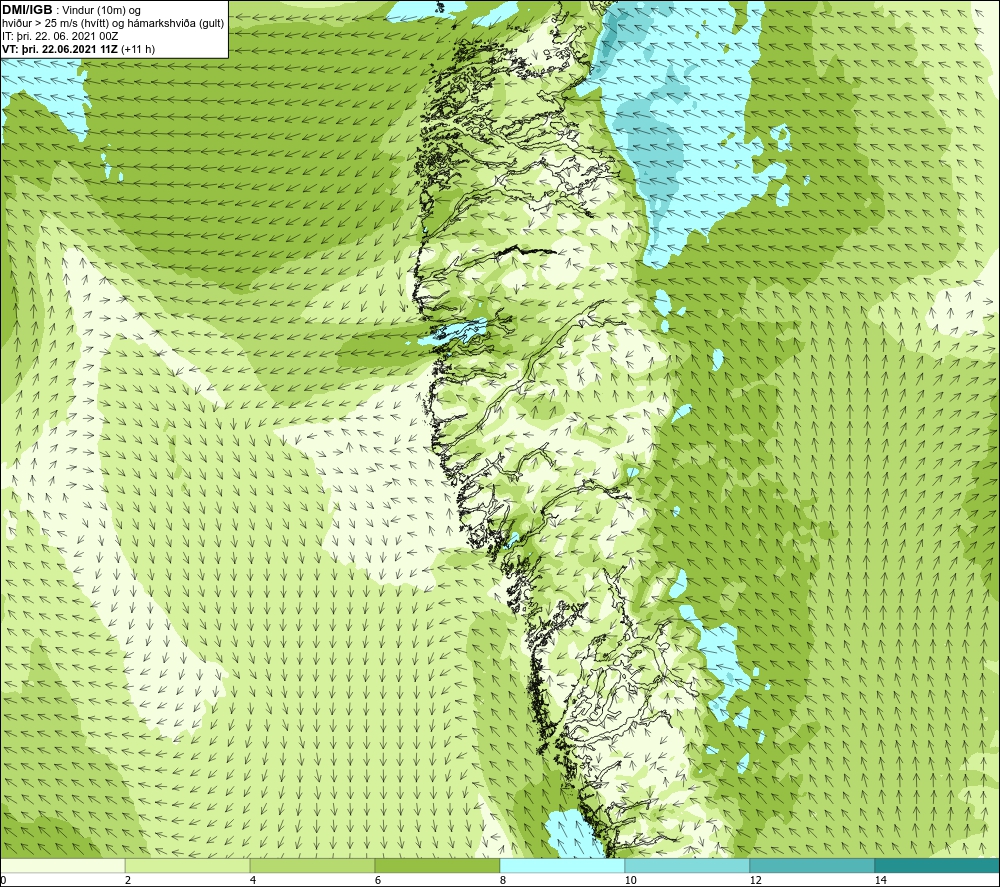
Task: Select the 10–12 m/s cyan legend band
Action: click(688, 866)
